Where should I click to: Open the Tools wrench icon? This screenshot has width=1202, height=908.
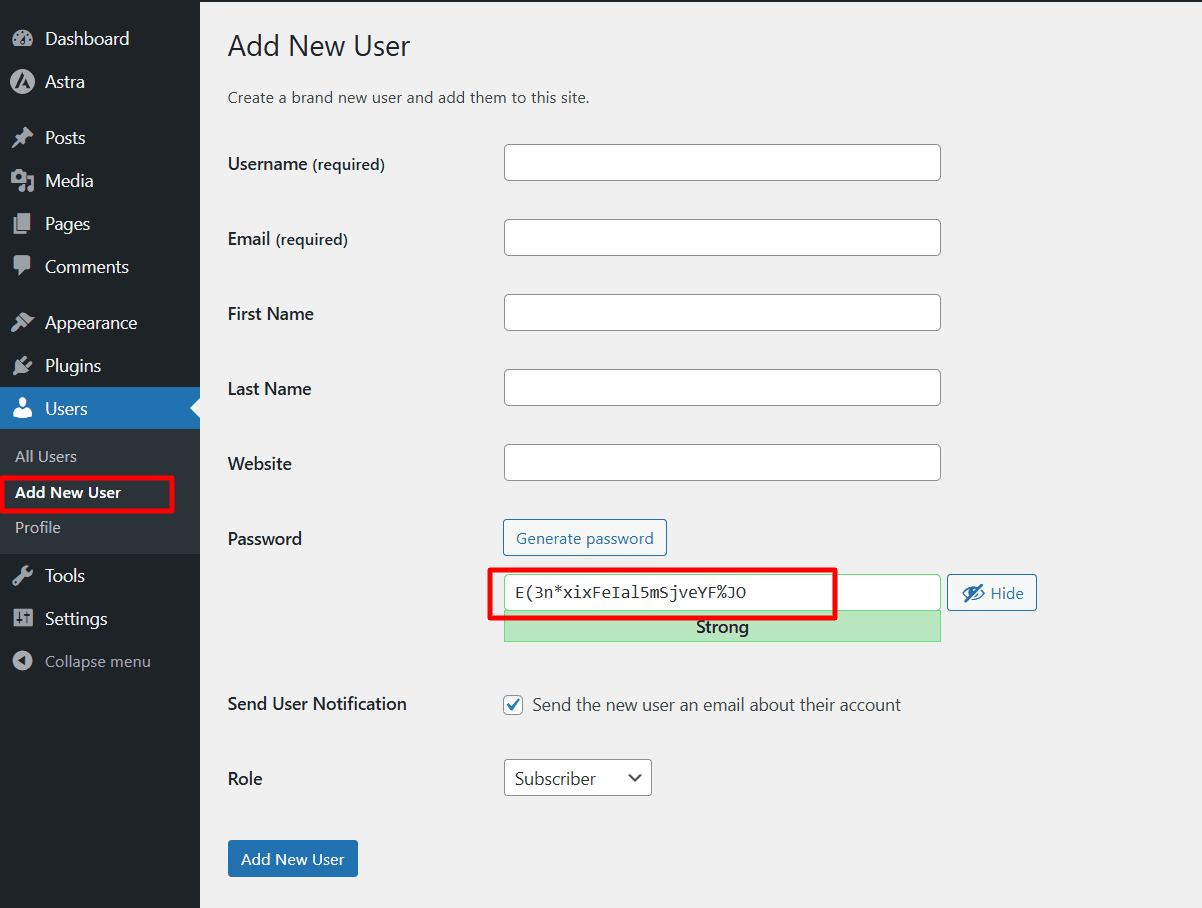tap(22, 575)
